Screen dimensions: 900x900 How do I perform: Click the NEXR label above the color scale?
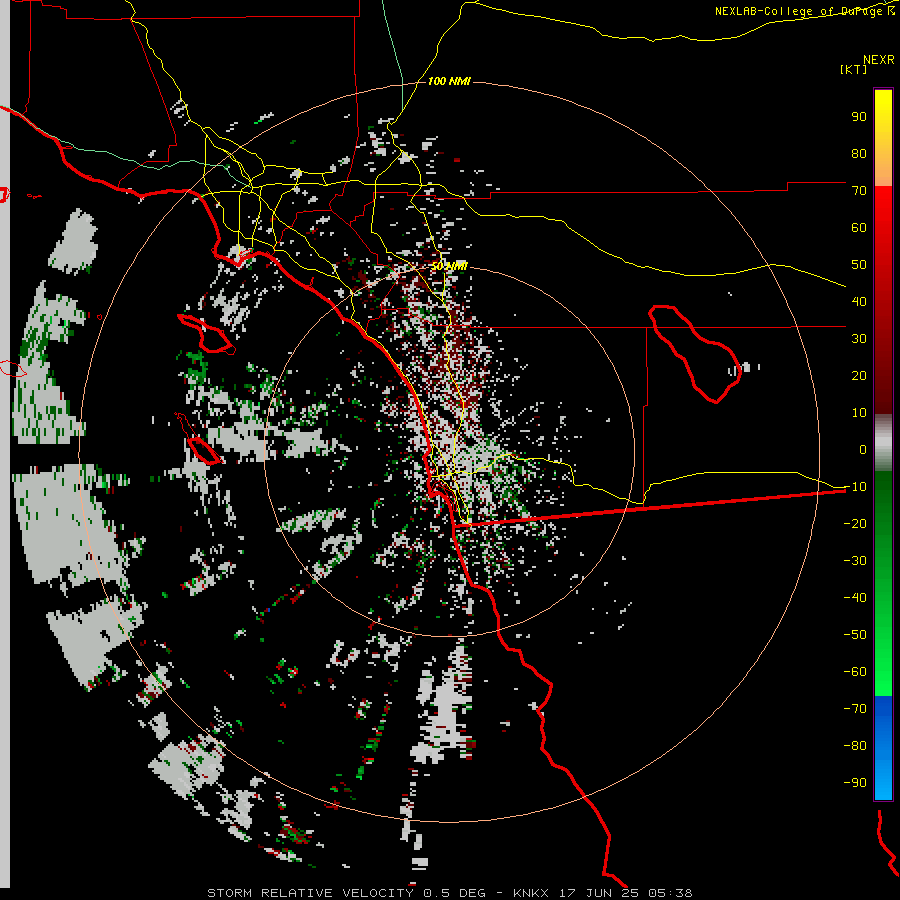[878, 60]
